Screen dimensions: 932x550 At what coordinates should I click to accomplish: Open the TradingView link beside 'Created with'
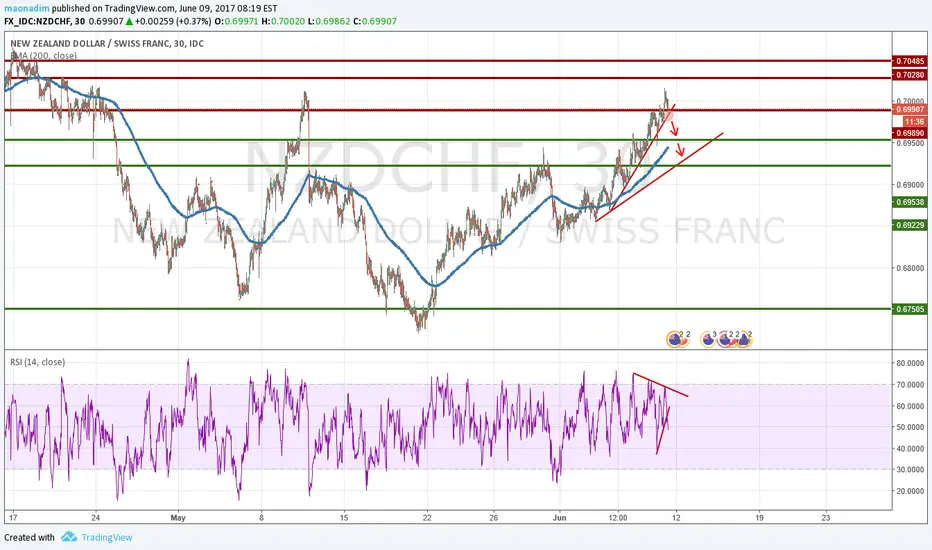tap(107, 538)
